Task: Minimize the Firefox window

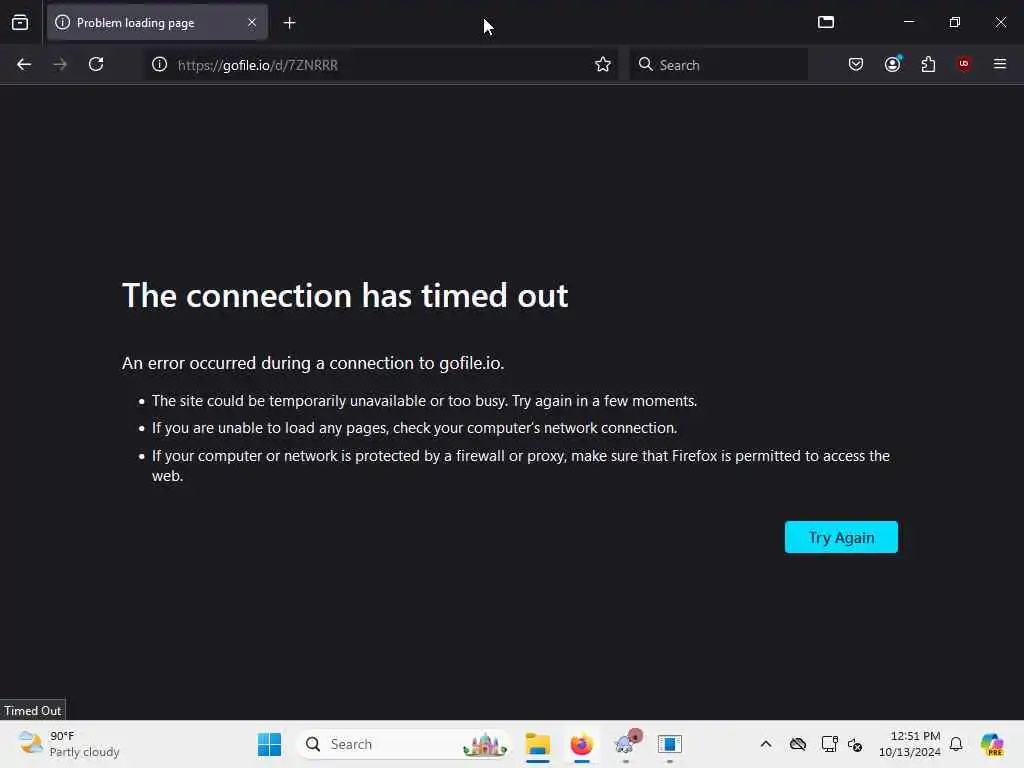Action: click(x=909, y=22)
